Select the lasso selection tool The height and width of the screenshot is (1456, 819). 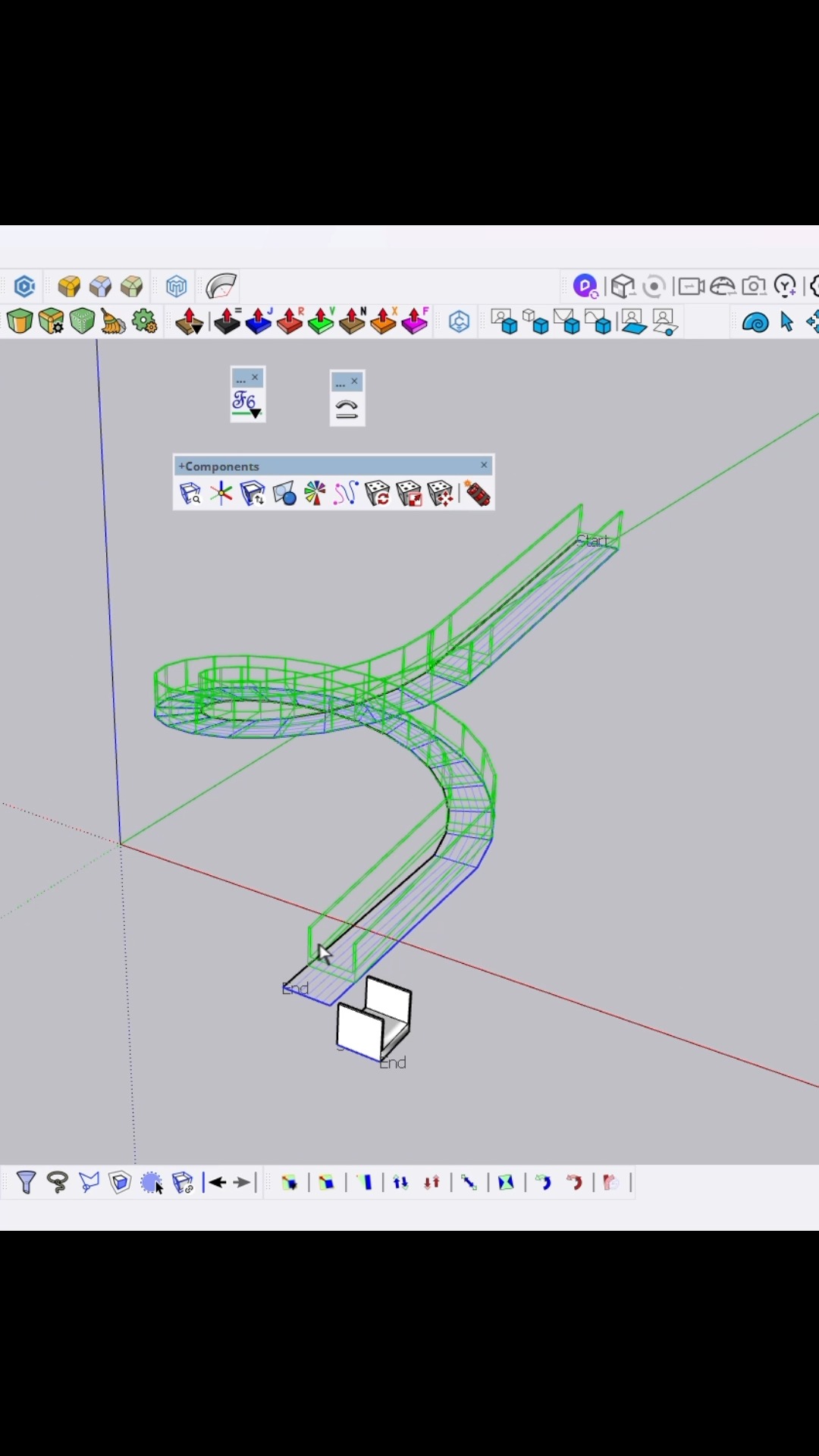[57, 1182]
